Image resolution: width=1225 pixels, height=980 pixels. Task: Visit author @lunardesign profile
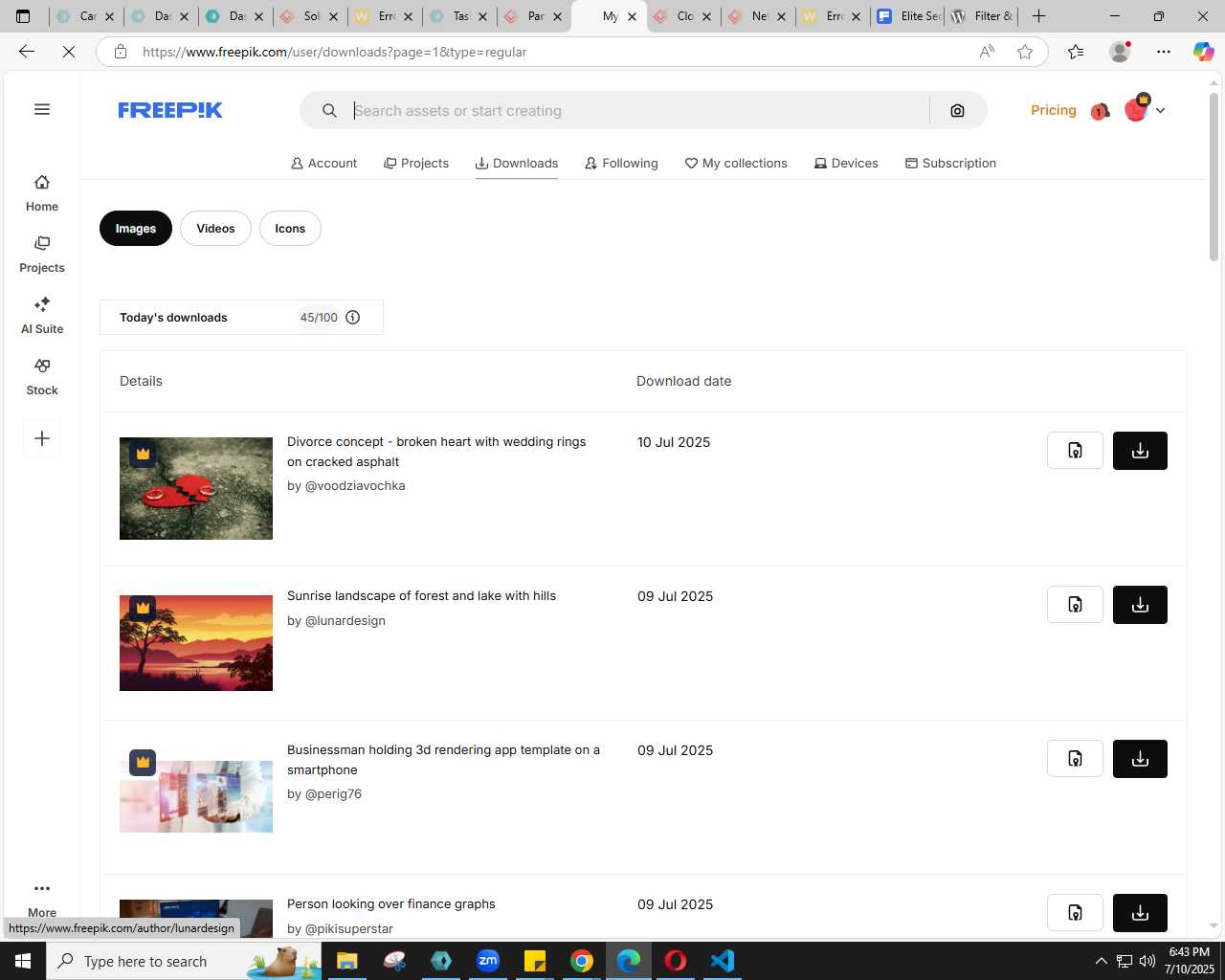[345, 621]
